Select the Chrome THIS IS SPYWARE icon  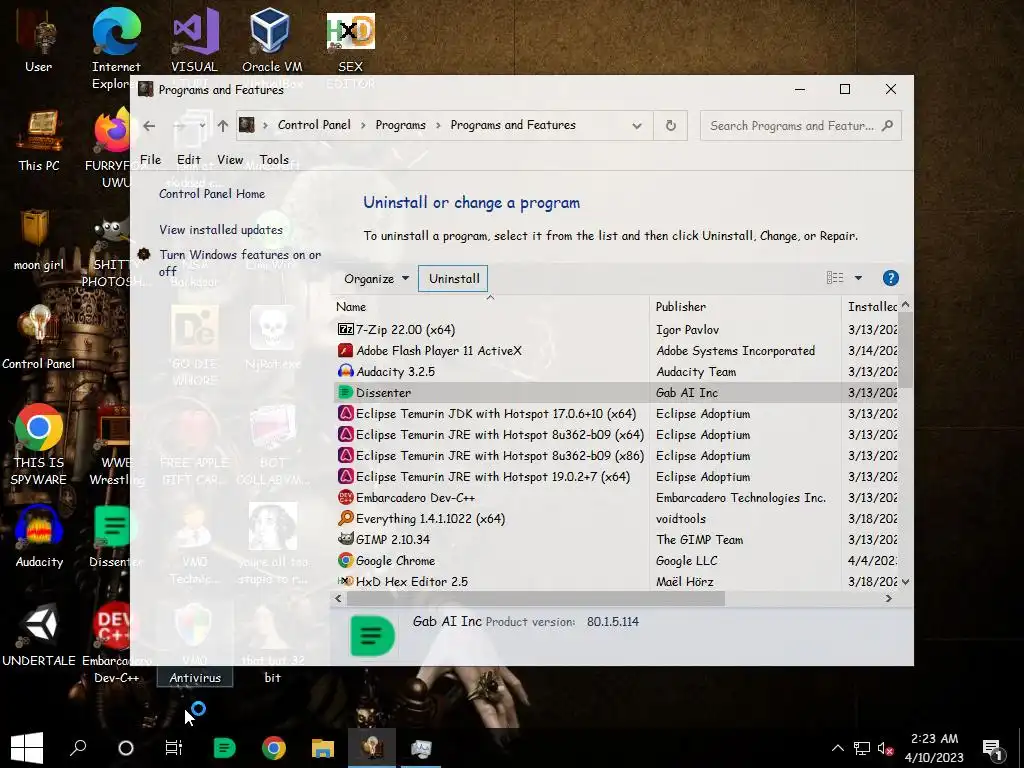pyautogui.click(x=39, y=445)
